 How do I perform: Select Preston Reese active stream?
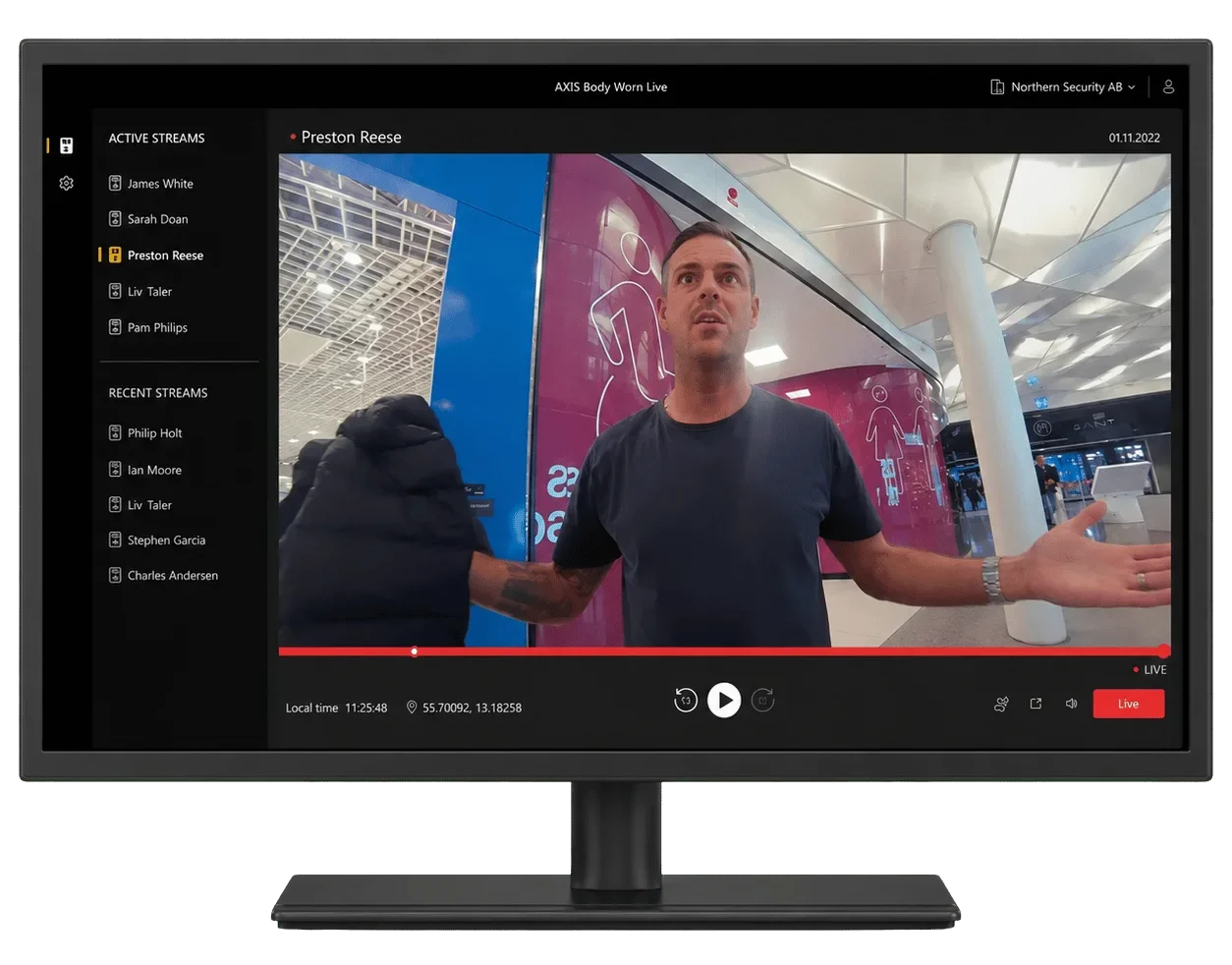(x=165, y=255)
